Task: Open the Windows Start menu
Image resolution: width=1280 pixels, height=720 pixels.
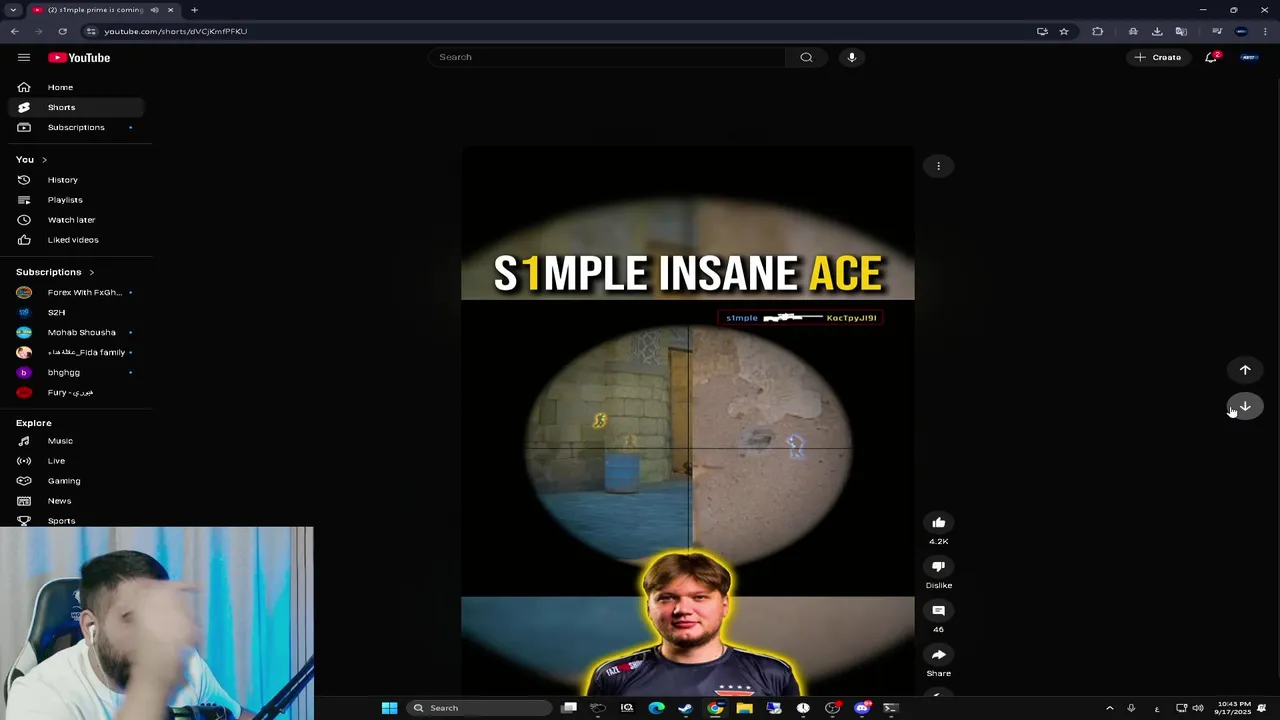Action: (x=389, y=708)
